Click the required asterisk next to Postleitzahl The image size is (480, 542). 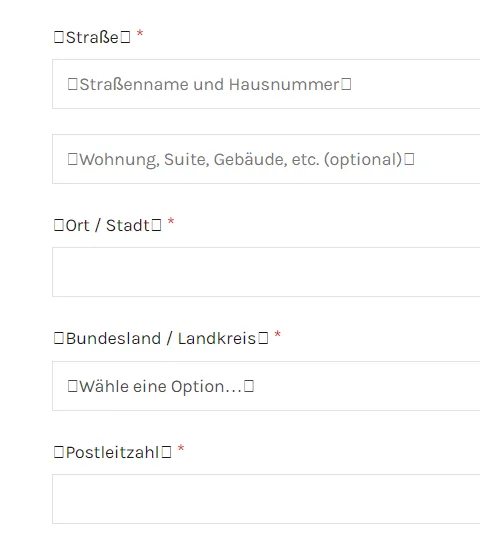181,449
